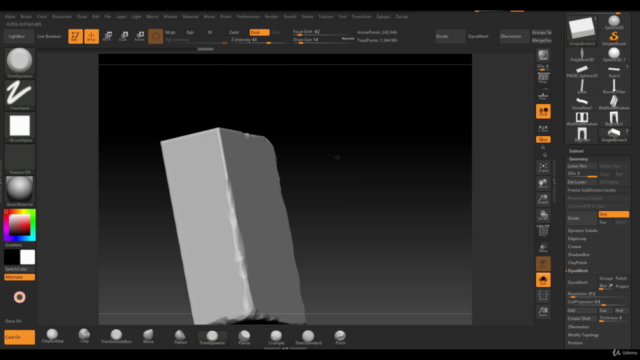The image size is (640, 360).
Task: Expand the Modify Topology subsection
Action: 583,335
